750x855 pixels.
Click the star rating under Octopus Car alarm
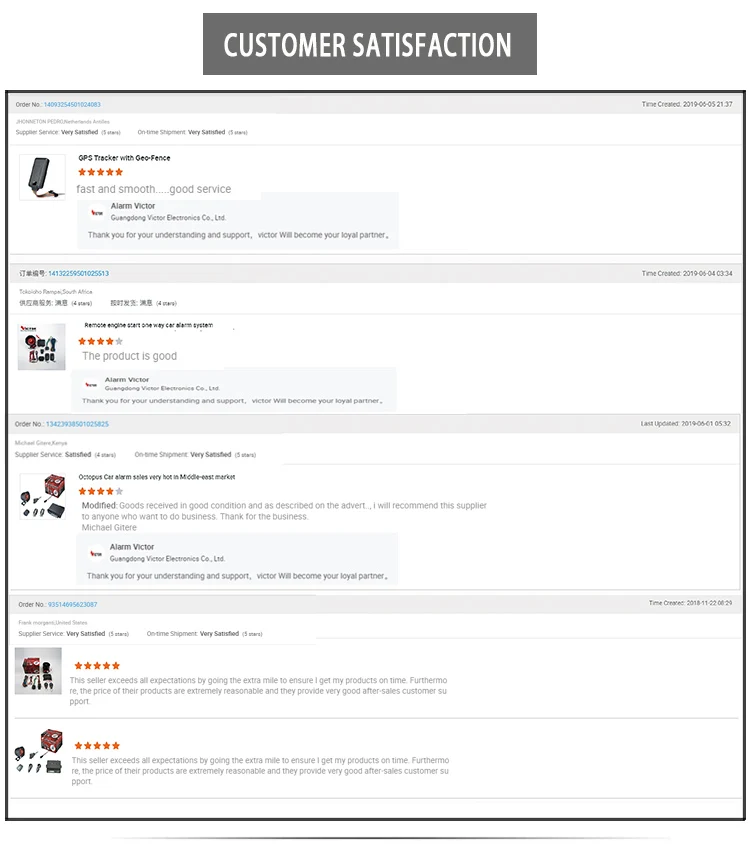tap(100, 492)
